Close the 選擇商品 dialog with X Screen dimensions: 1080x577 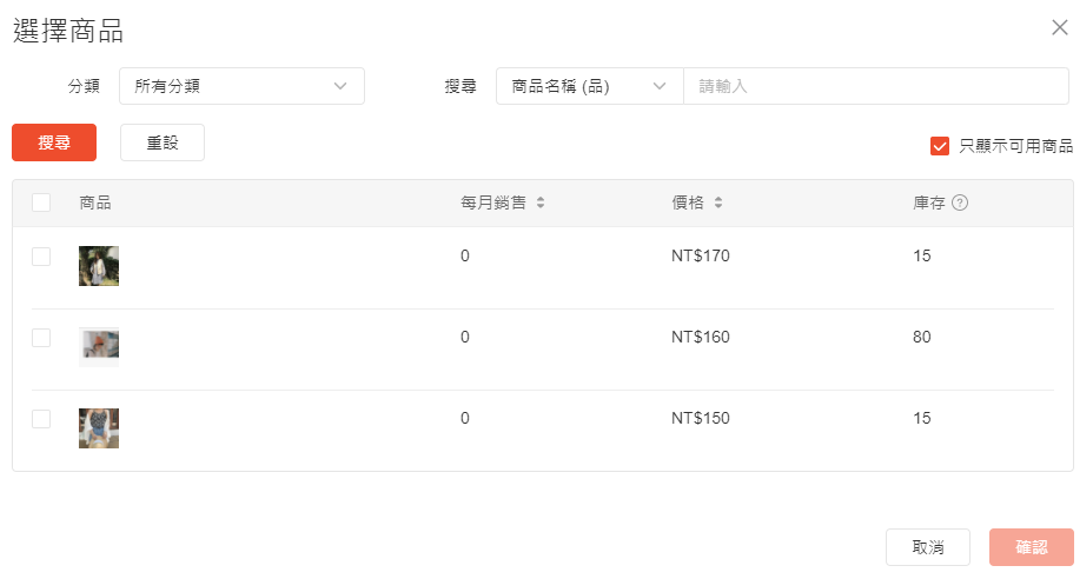tap(1060, 28)
